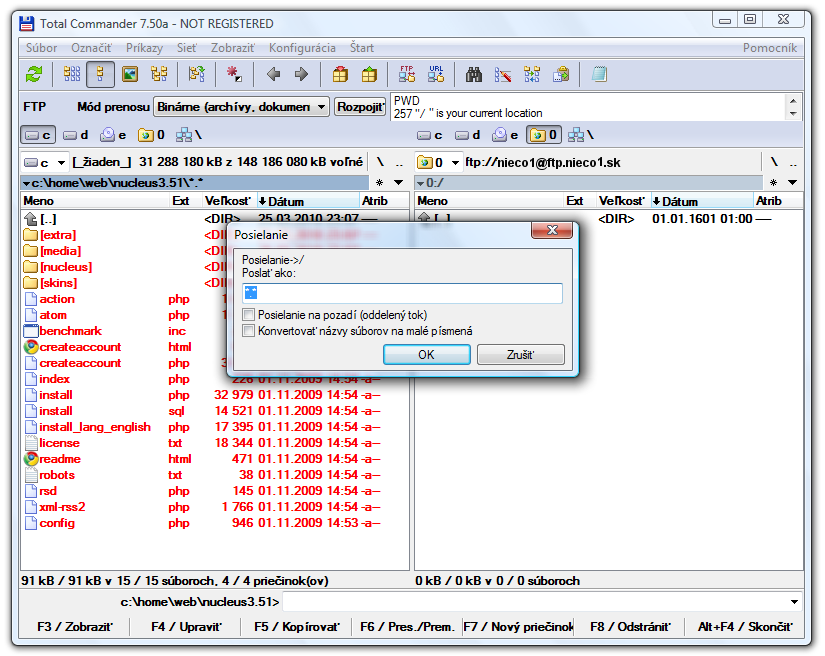This screenshot has height=656, width=825.
Task: Click the 'Poslať ako' text field
Action: click(403, 293)
